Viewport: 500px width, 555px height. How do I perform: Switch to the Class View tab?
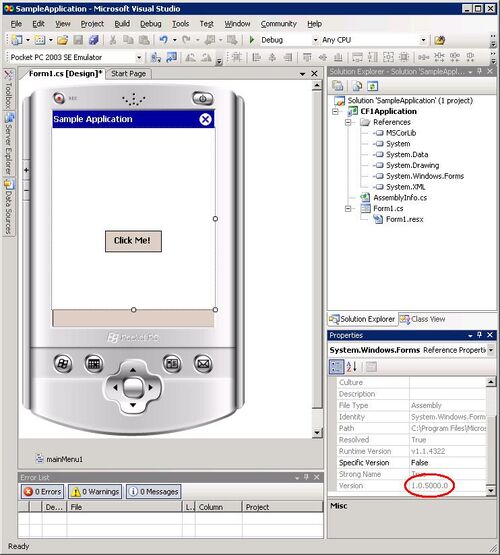tap(423, 319)
